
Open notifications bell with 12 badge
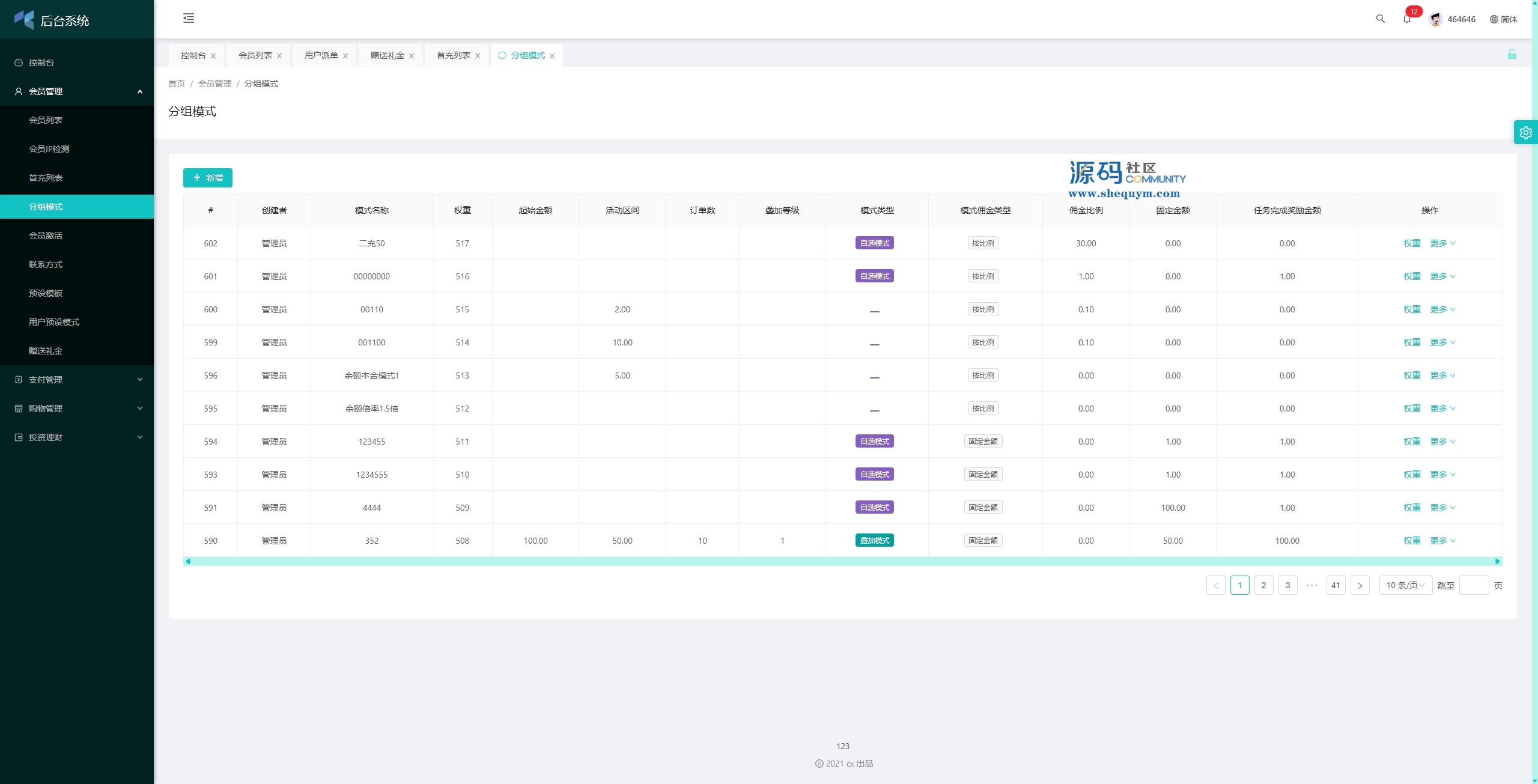[1406, 19]
